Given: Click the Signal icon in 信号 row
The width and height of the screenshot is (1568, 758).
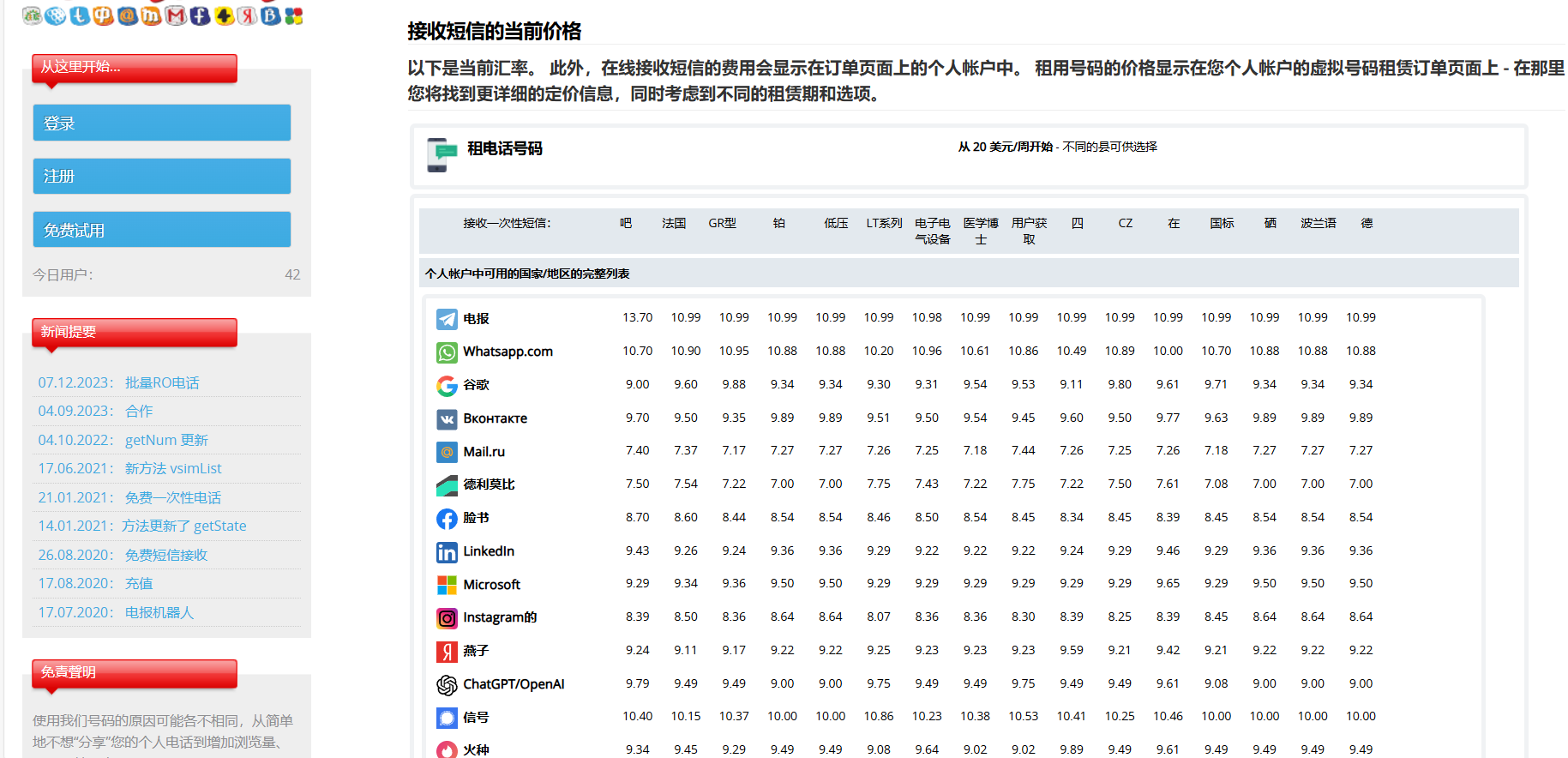Looking at the screenshot, I should click(447, 718).
